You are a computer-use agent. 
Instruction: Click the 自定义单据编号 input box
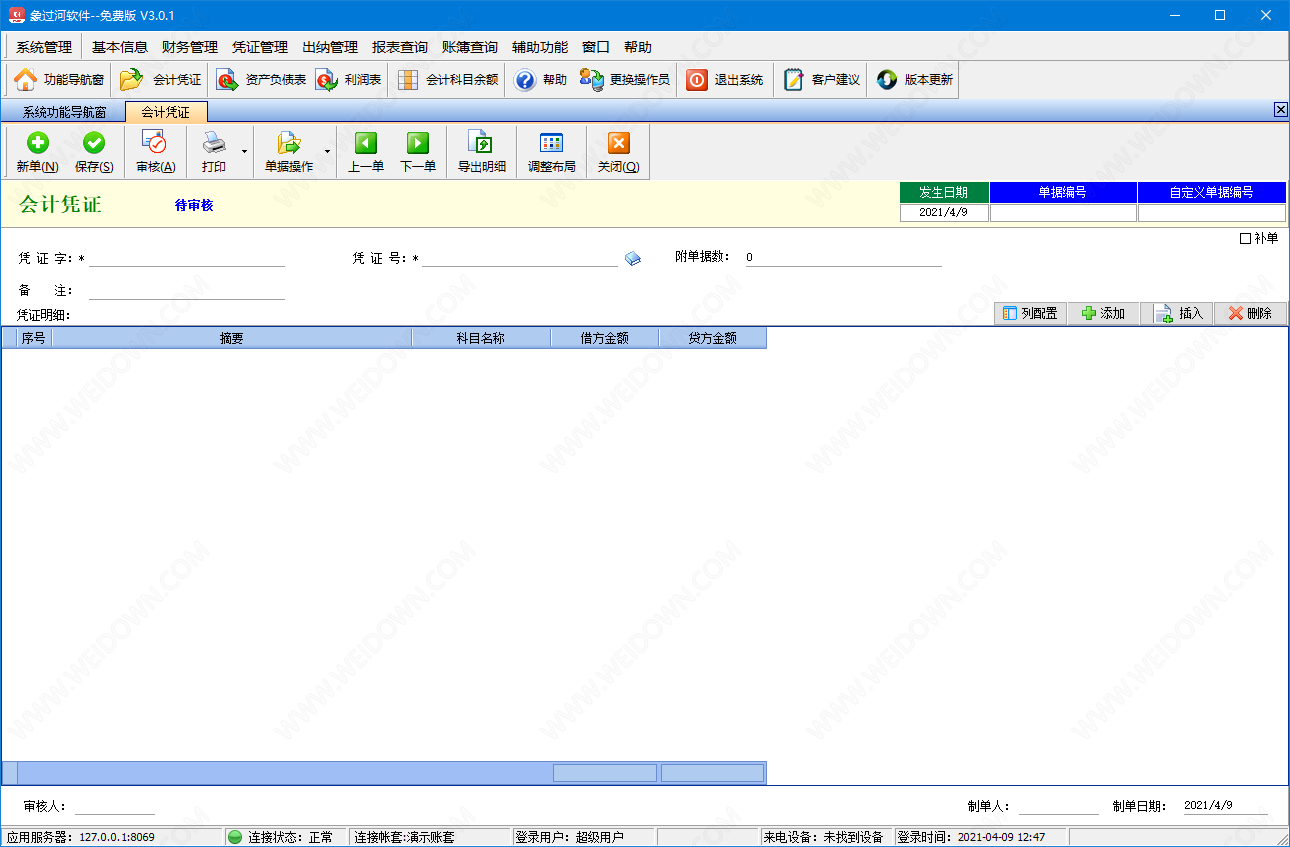[1212, 213]
